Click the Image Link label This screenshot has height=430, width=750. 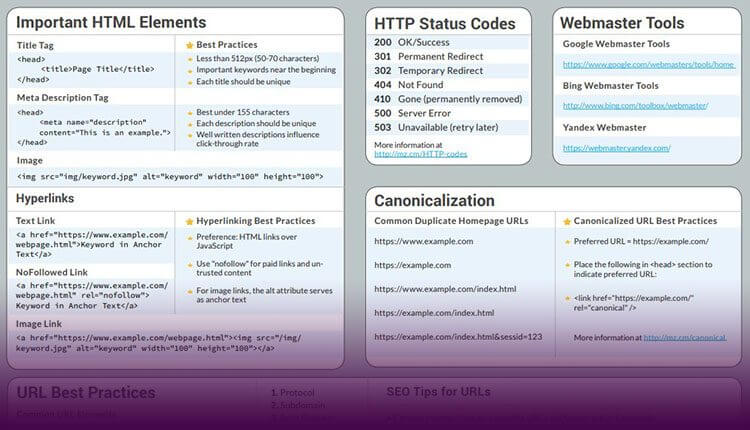click(x=39, y=324)
